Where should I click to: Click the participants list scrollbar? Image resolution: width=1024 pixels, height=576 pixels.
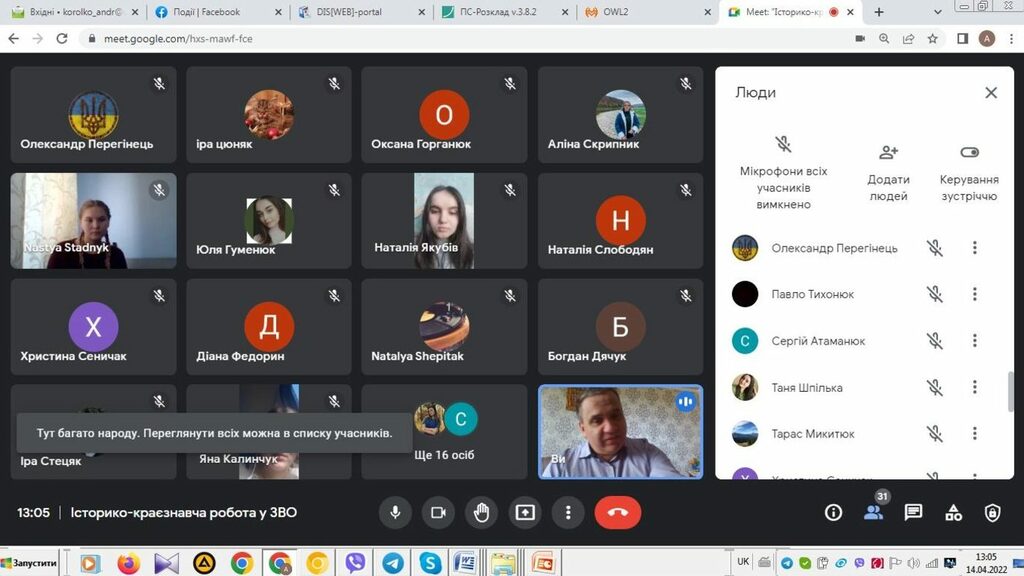click(x=1009, y=390)
